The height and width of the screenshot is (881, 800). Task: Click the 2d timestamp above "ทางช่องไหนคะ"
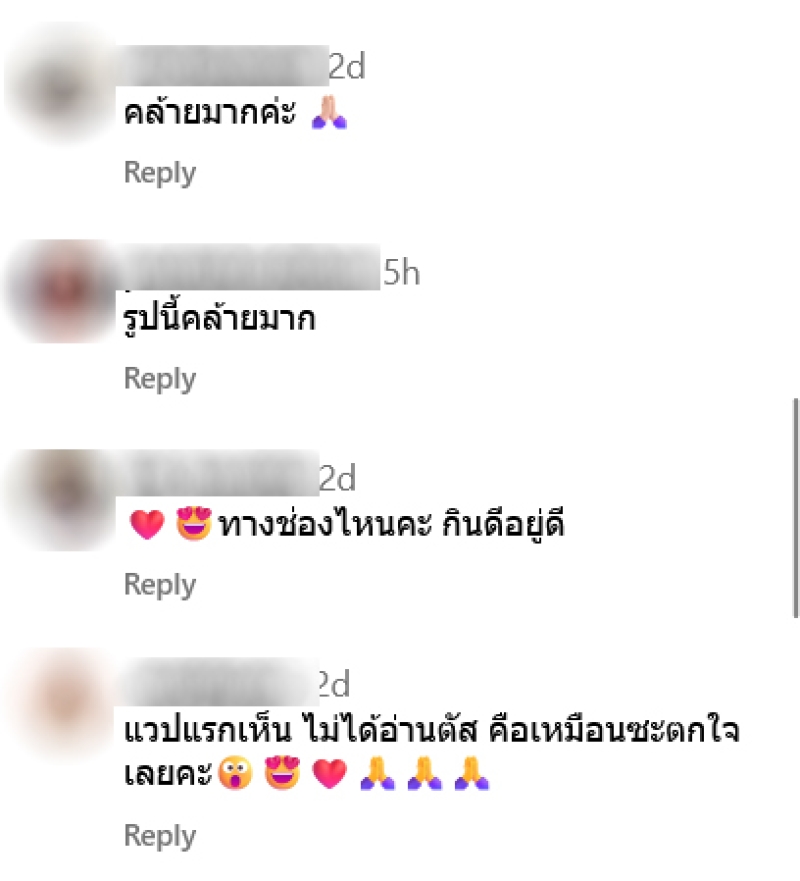coord(338,479)
